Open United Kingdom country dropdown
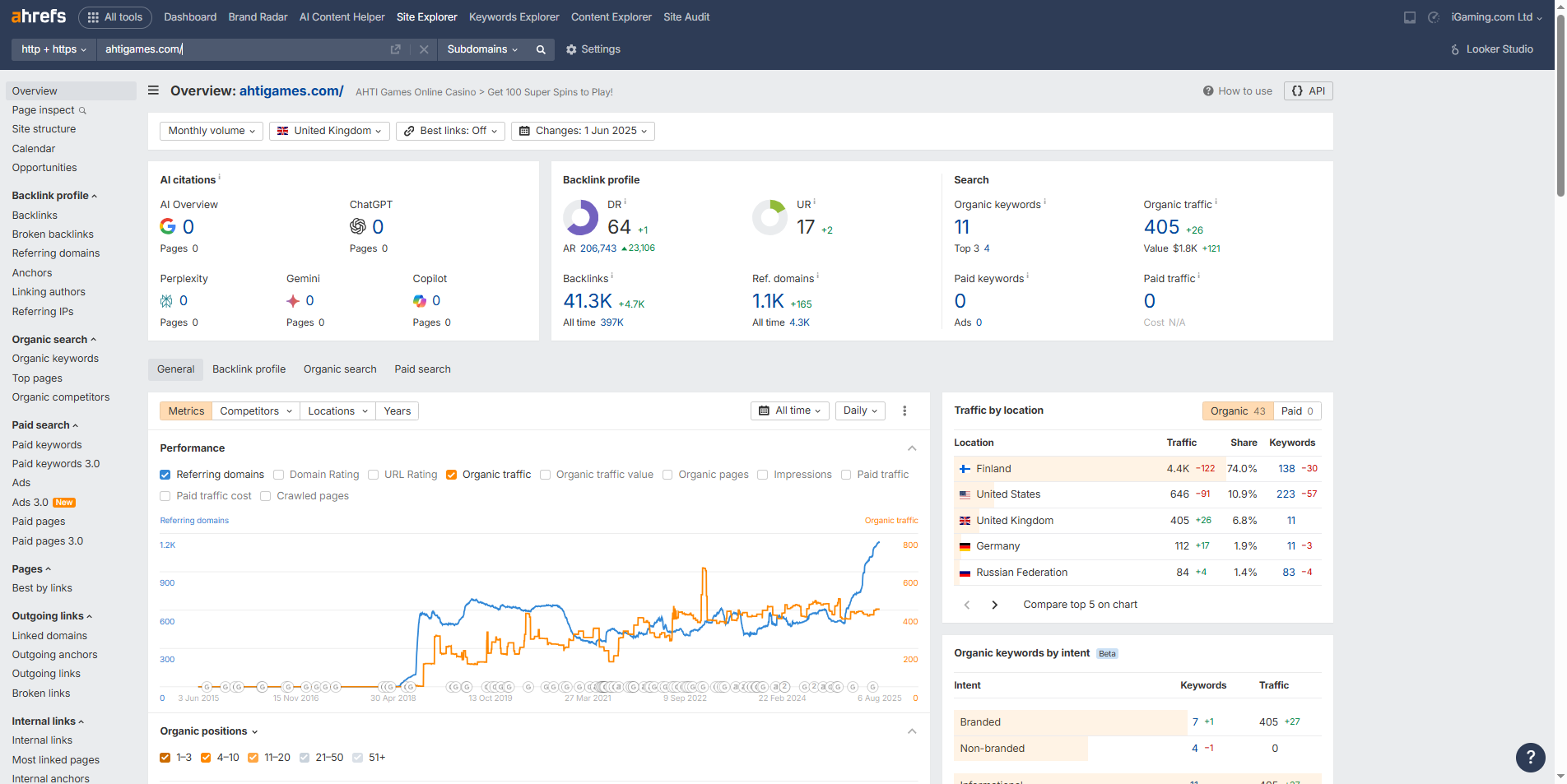This screenshot has width=1567, height=784. click(329, 131)
